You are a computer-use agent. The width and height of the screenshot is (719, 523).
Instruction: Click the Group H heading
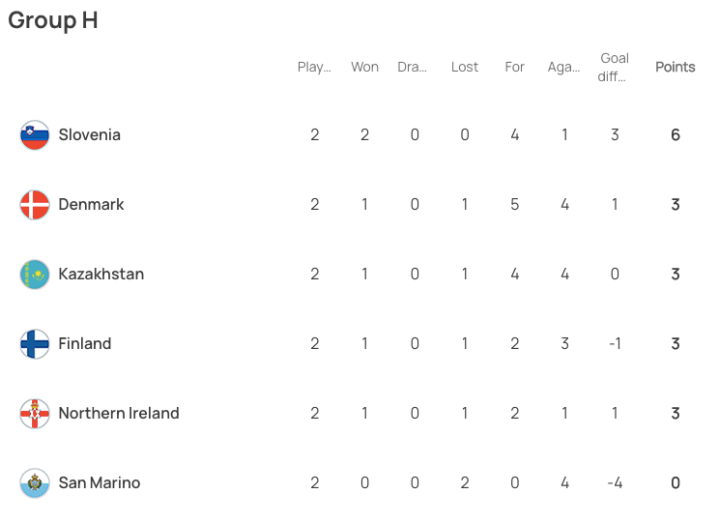coord(53,21)
